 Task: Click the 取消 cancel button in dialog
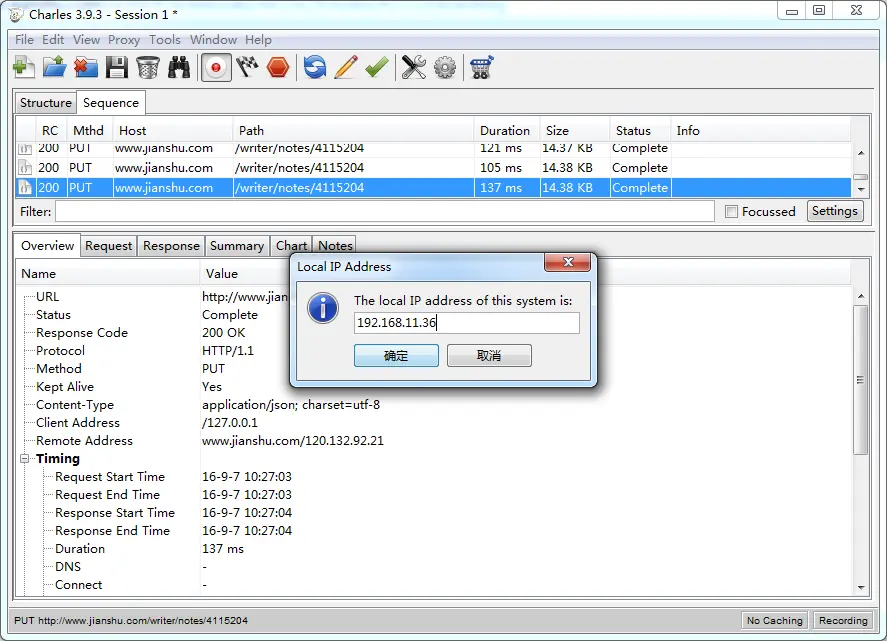(x=489, y=356)
